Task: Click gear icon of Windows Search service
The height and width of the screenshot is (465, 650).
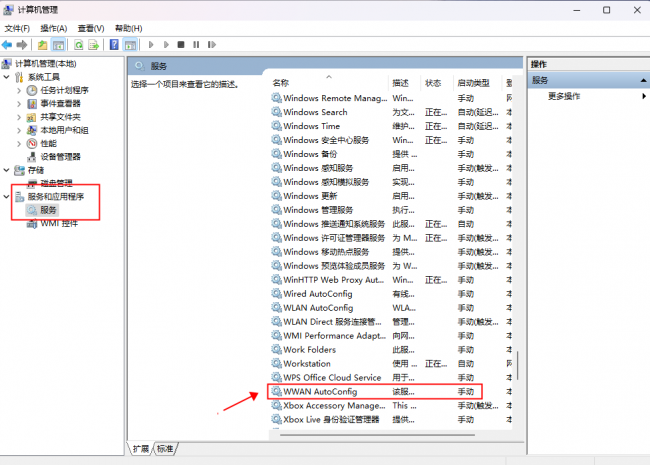Action: tap(276, 112)
